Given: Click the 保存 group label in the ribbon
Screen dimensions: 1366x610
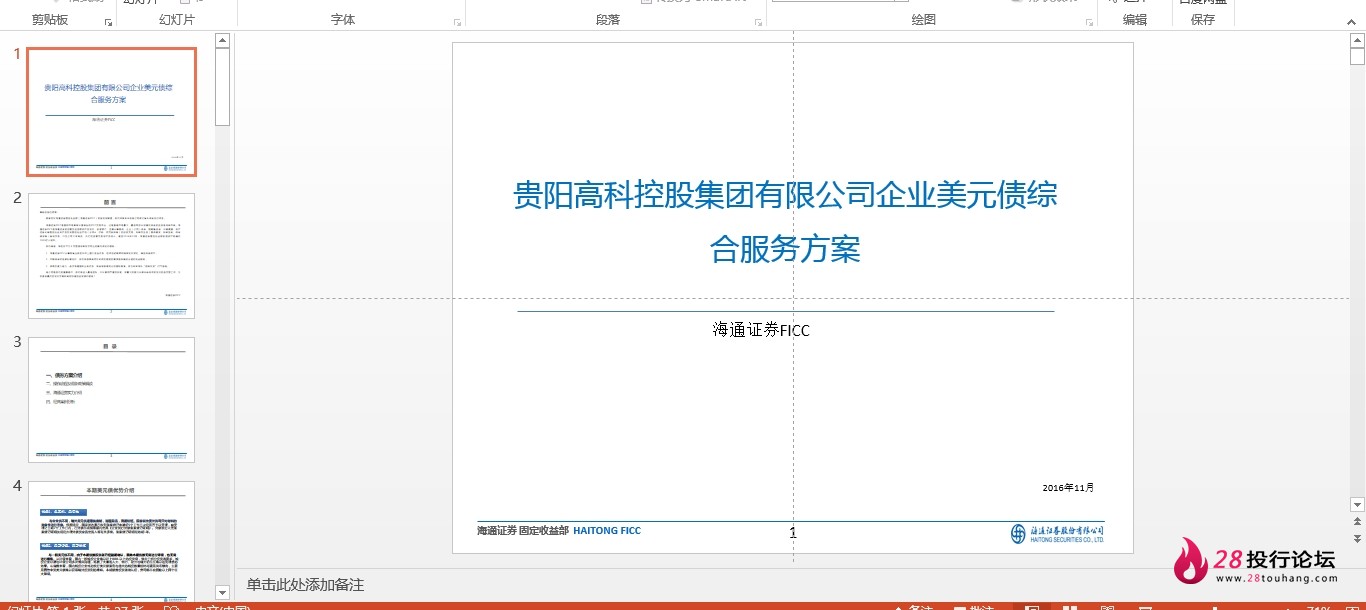Looking at the screenshot, I should pos(1203,20).
